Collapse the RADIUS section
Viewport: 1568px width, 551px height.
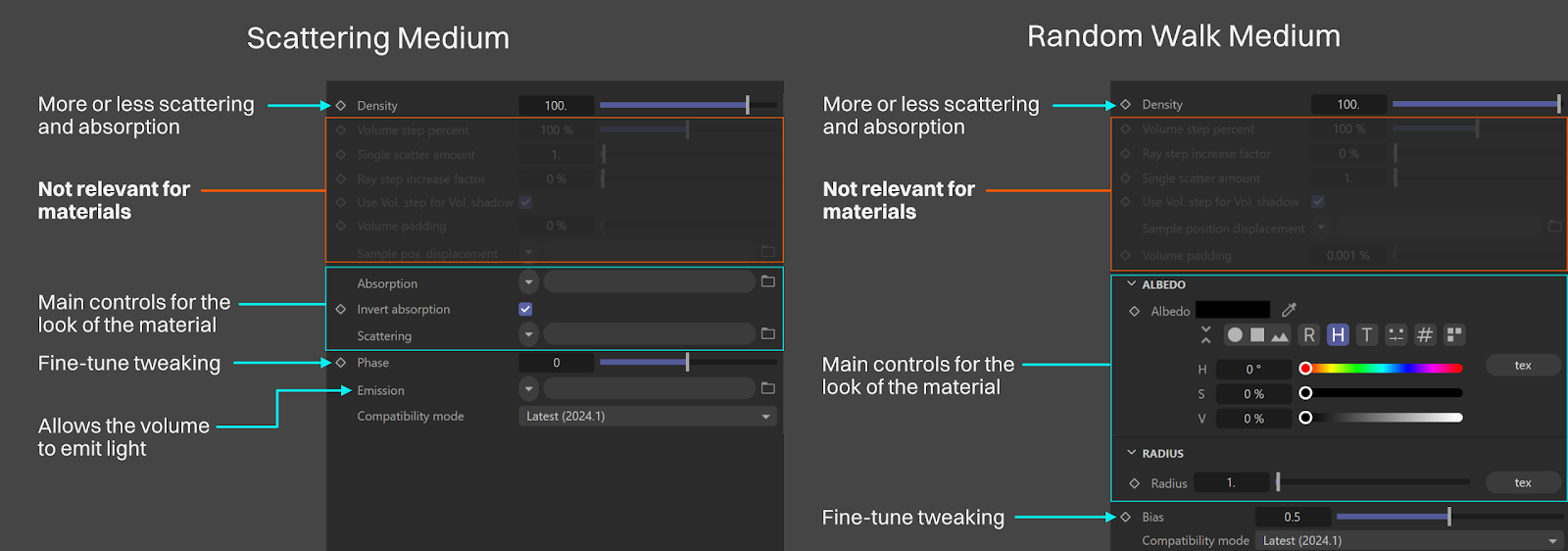[1132, 453]
